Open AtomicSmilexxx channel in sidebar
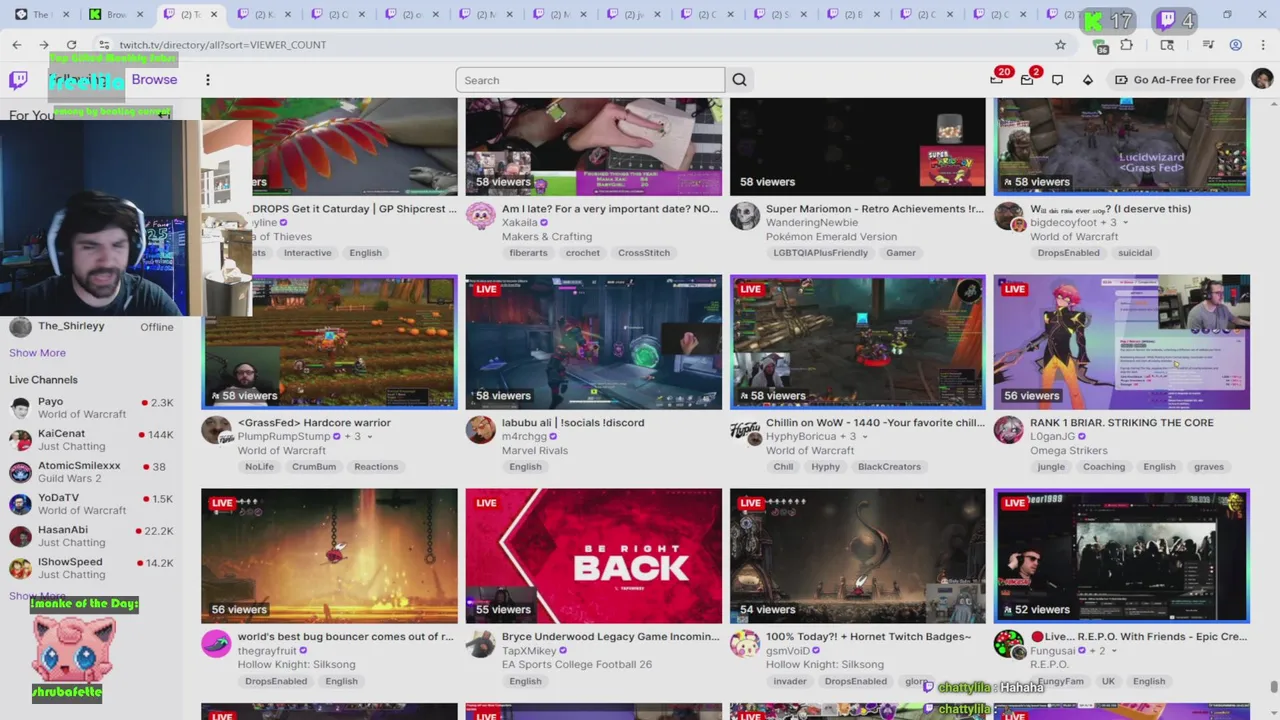Image resolution: width=1280 pixels, height=720 pixels. tap(91, 472)
